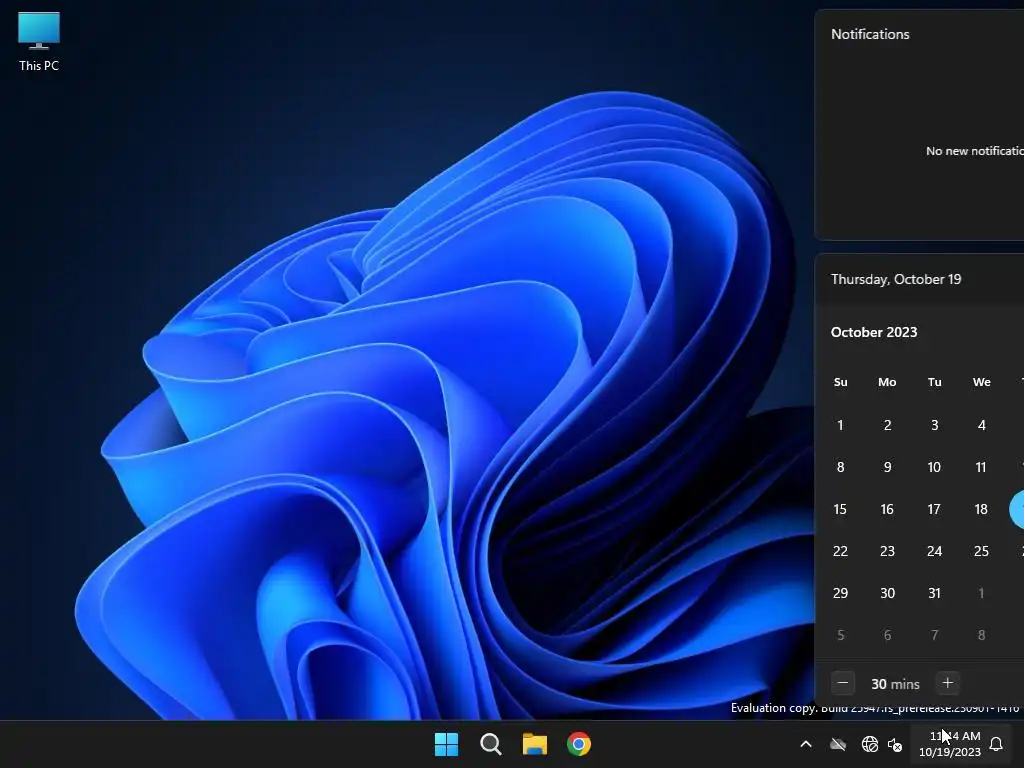
Task: Increase focus time with plus button
Action: pos(948,683)
